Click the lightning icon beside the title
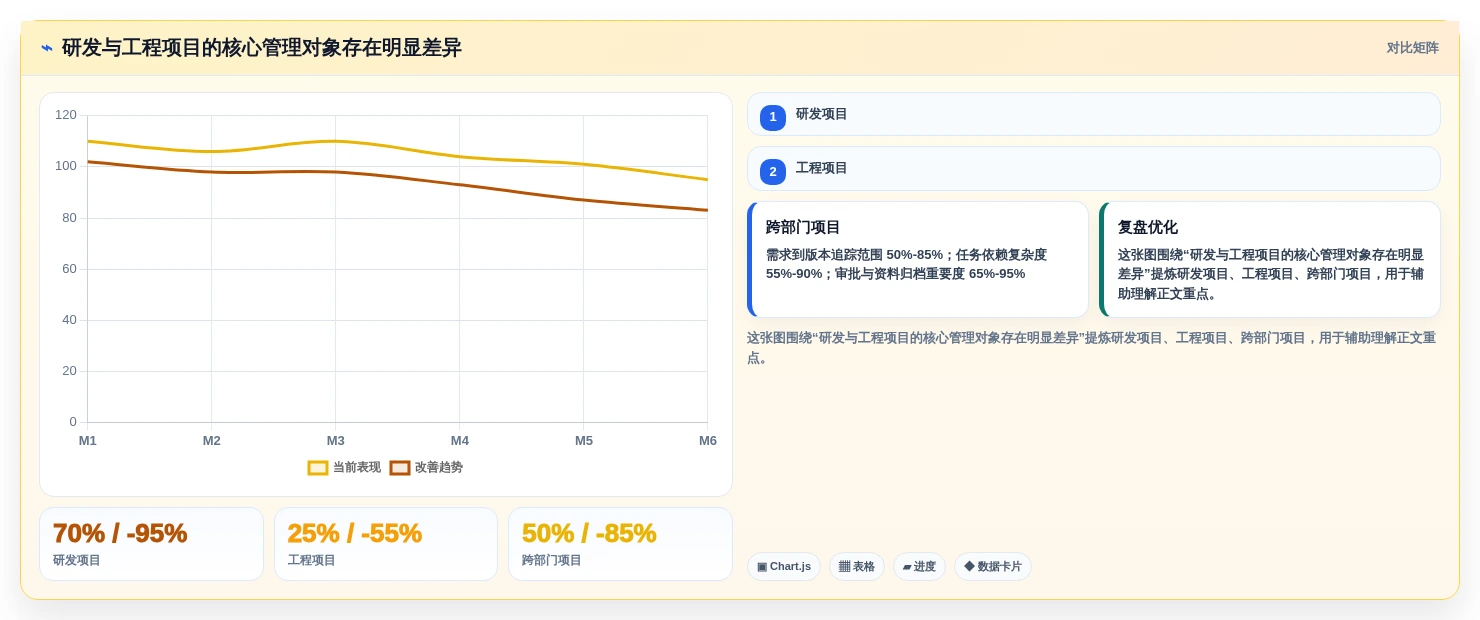Screen dimensions: 1480x620 (47, 48)
